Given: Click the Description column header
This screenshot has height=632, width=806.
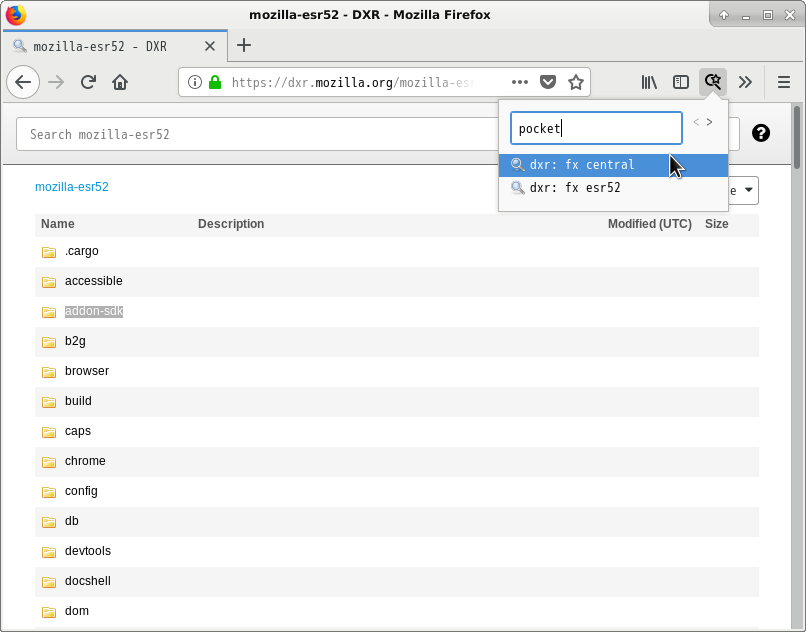Looking at the screenshot, I should pos(231,224).
